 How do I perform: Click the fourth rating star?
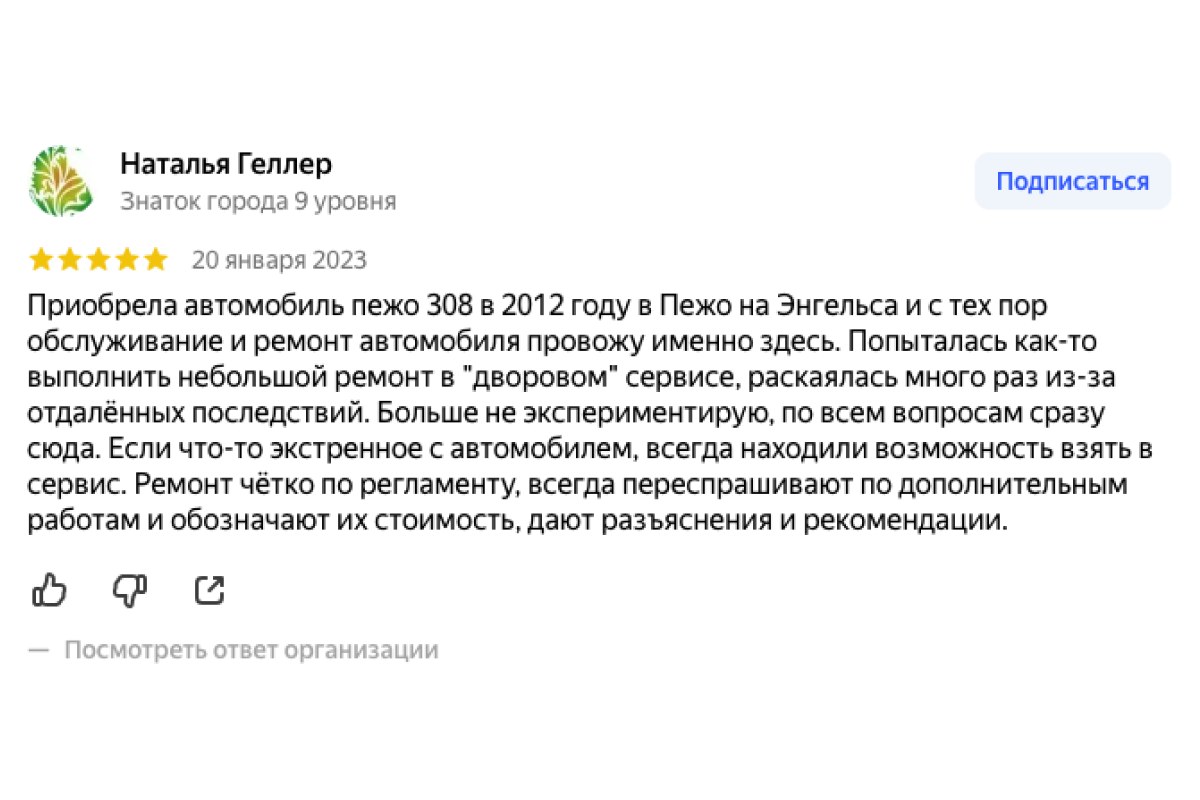click(127, 261)
